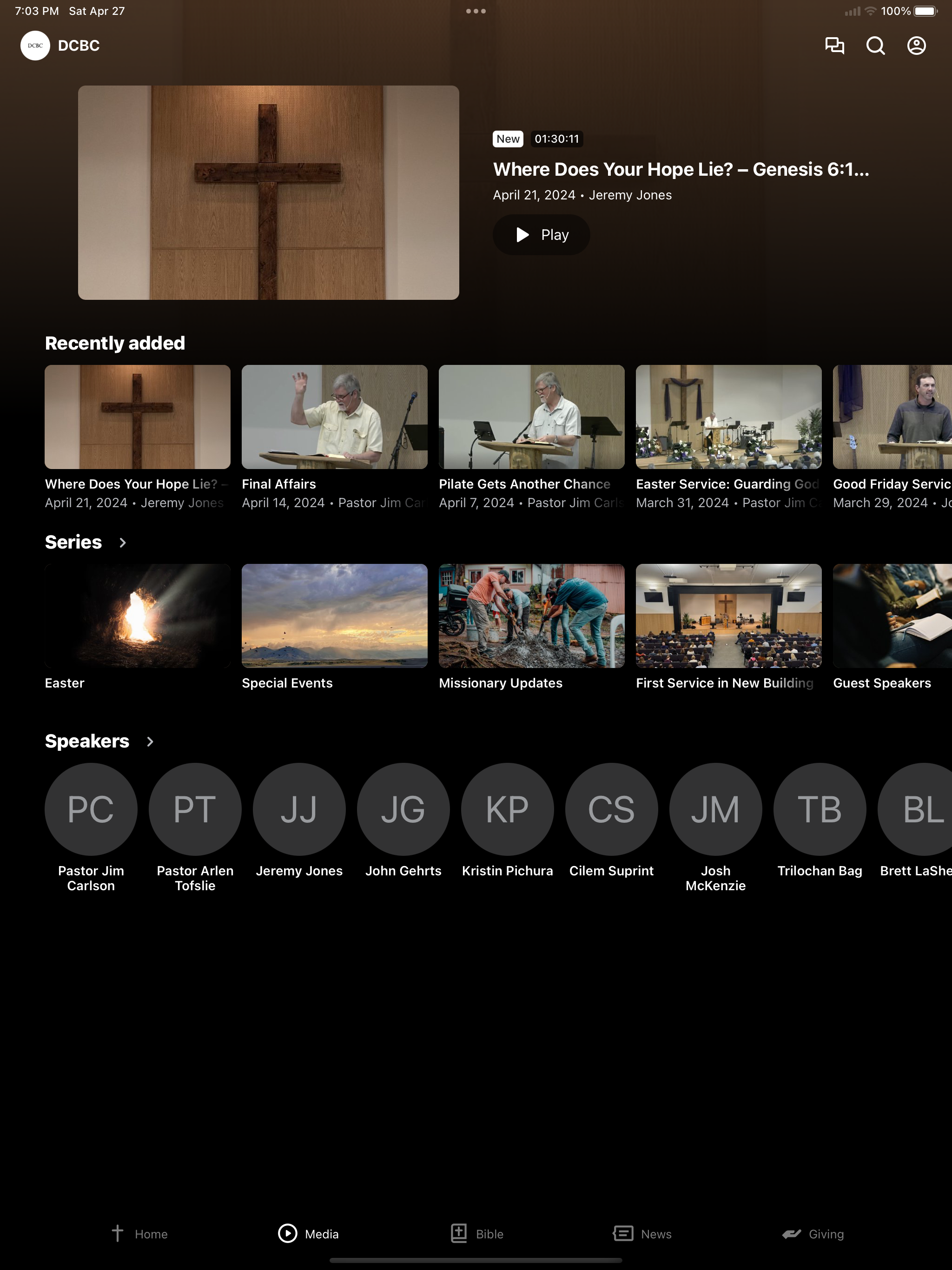Switch to the Bible tab
The image size is (952, 1270).
coord(476,1233)
